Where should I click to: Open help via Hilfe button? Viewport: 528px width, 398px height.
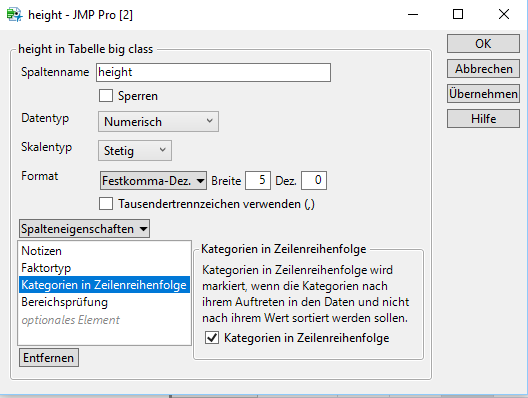483,119
